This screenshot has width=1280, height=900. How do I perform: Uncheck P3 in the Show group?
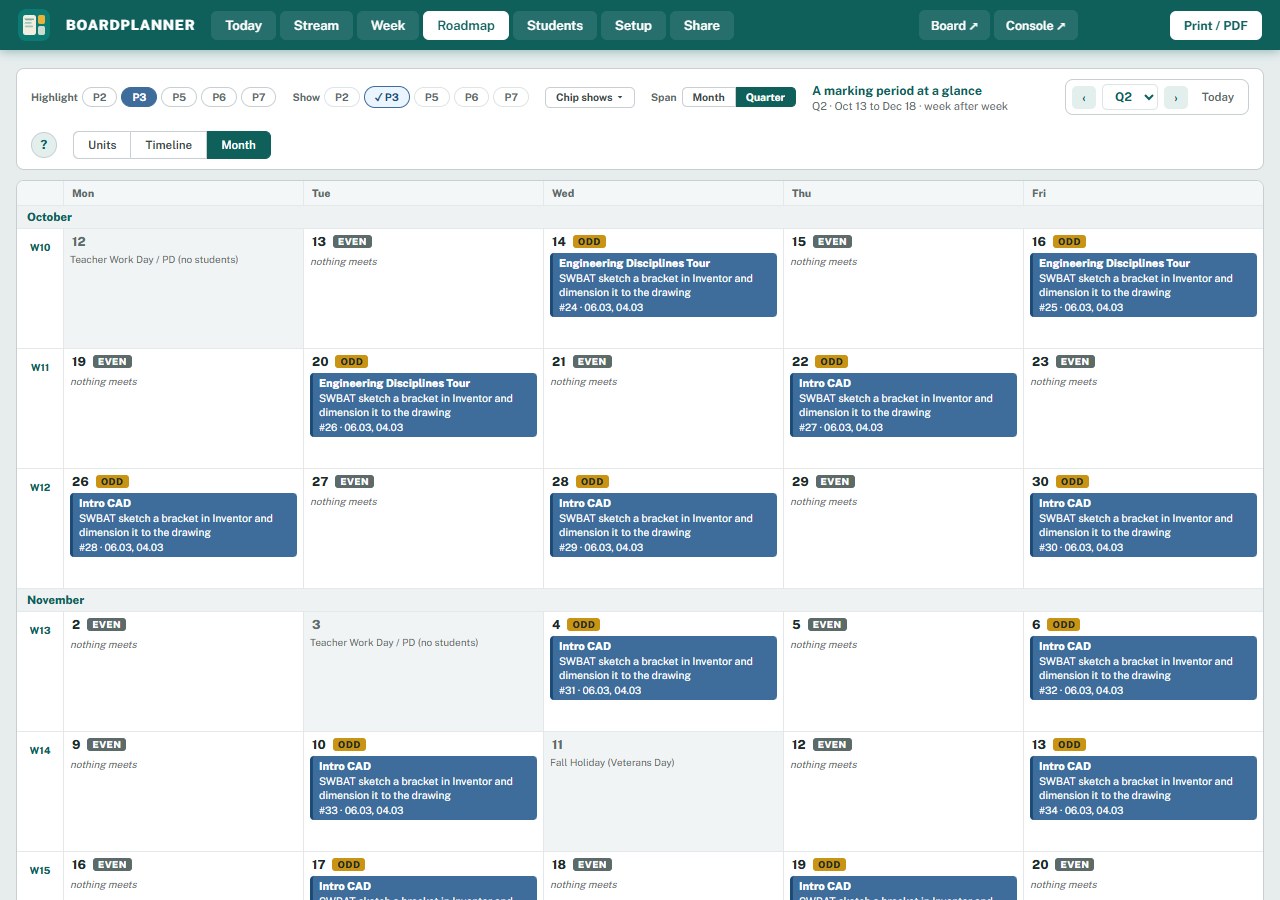pyautogui.click(x=387, y=97)
